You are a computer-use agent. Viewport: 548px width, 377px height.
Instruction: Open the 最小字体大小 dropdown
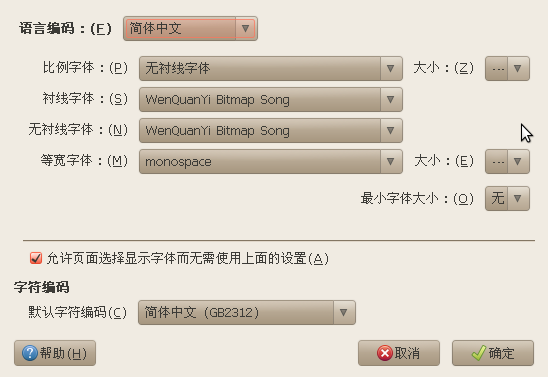pos(507,198)
